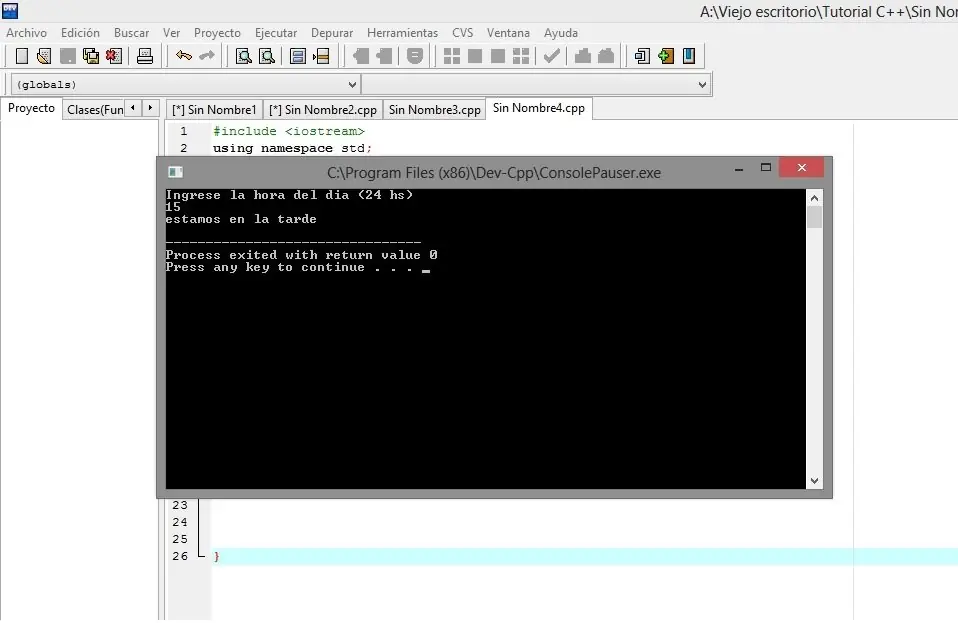Switch to the Clases side panel tab
Screen dimensions: 958x623
pyautogui.click(x=94, y=109)
